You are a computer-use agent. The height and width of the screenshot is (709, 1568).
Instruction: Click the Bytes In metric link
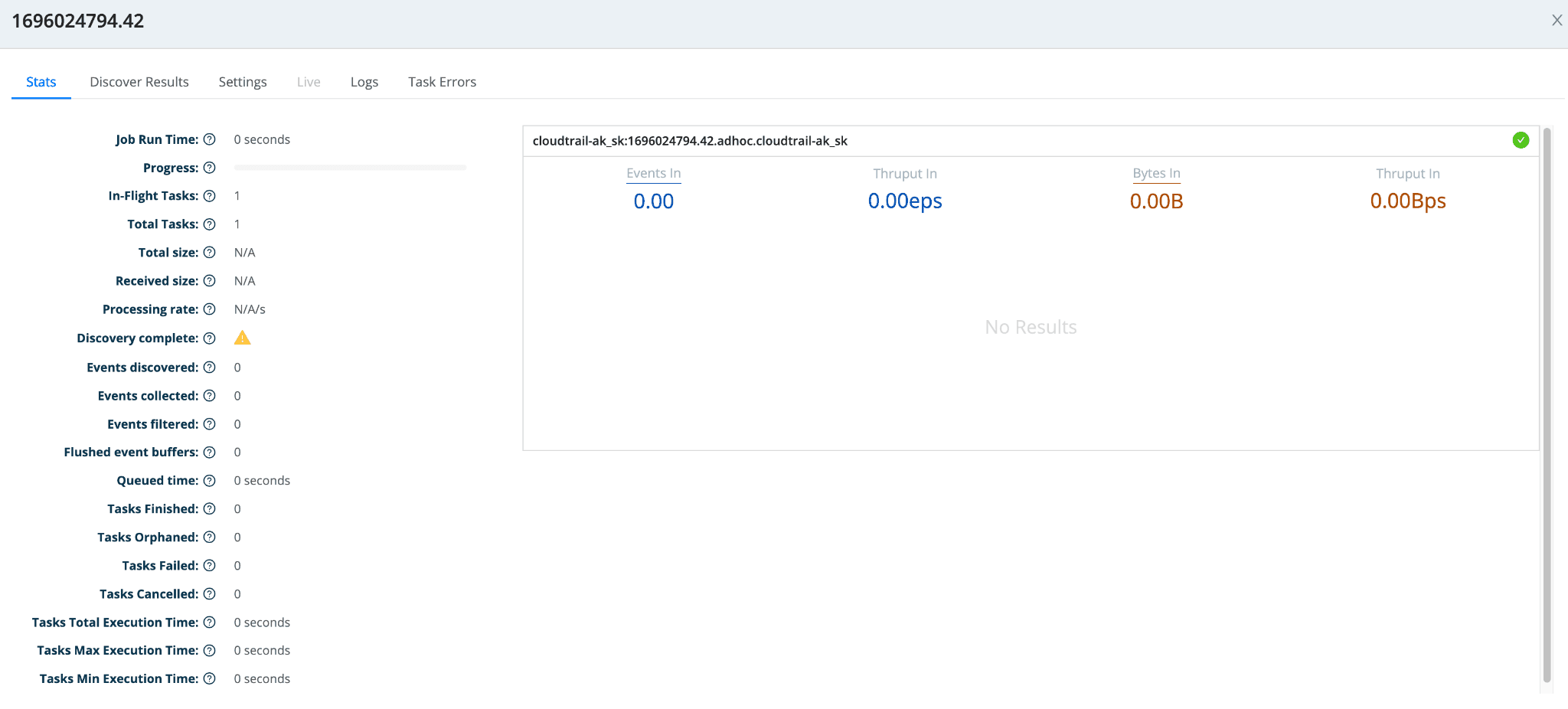point(1156,174)
